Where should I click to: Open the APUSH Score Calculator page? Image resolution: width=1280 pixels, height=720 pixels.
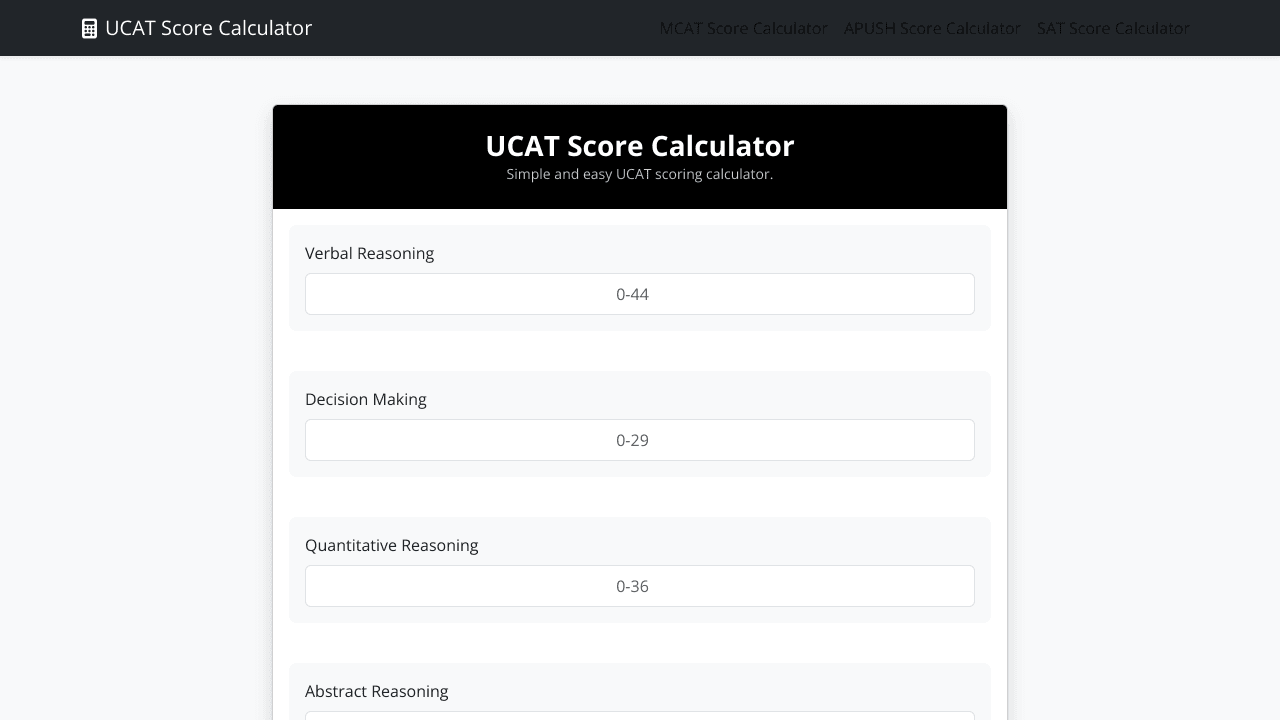tap(931, 28)
